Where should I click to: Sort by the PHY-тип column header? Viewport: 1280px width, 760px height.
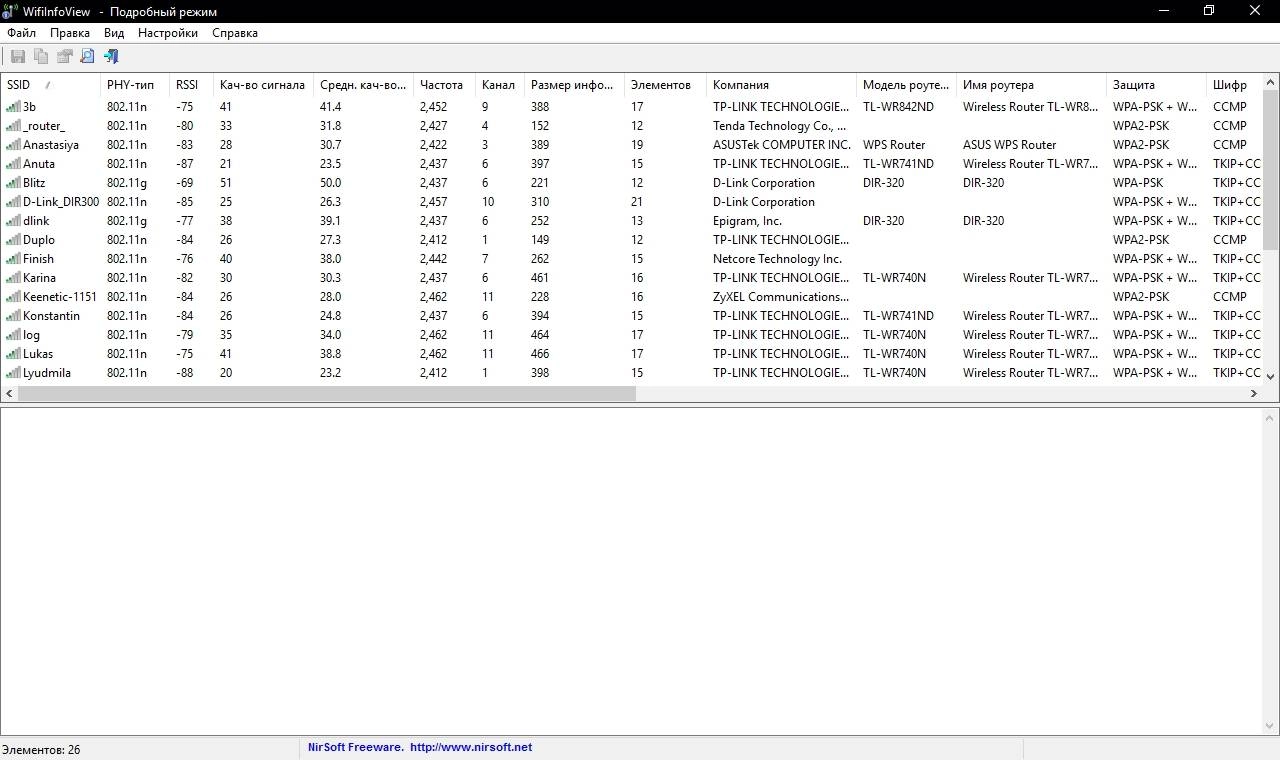point(134,85)
